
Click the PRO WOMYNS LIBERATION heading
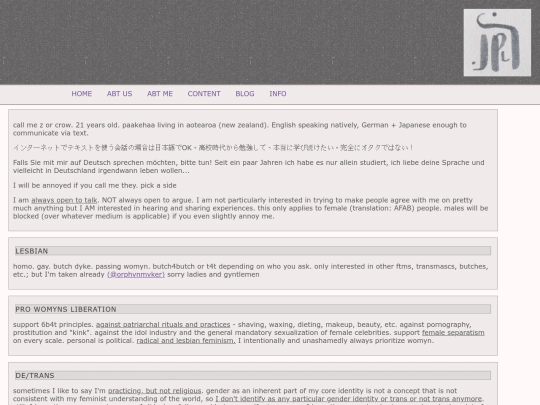[253, 309]
